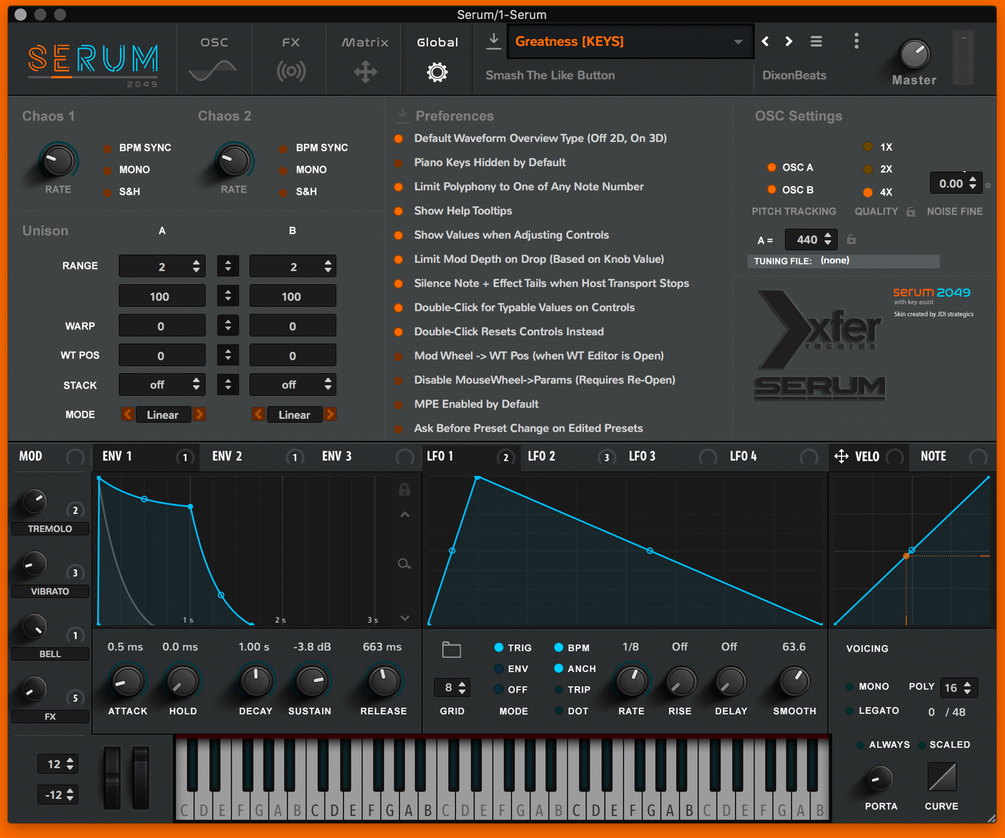Click the envelope lock icon
The image size is (1005, 838).
click(404, 489)
